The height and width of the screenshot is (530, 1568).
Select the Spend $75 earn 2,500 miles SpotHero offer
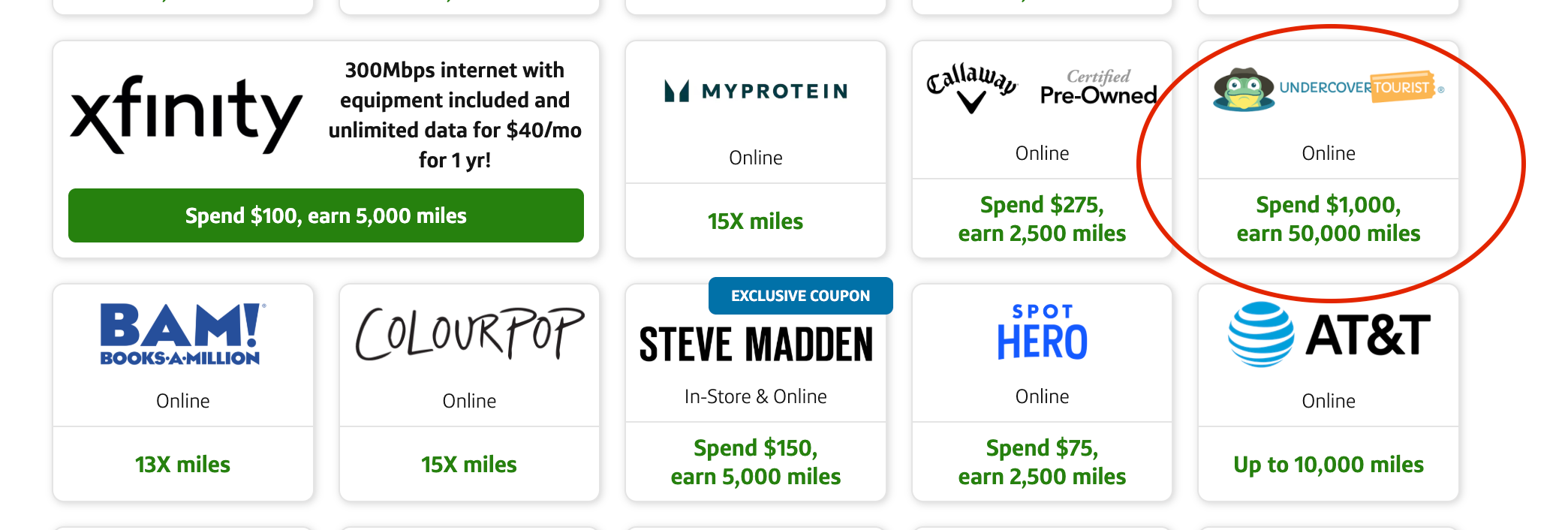click(x=1041, y=462)
